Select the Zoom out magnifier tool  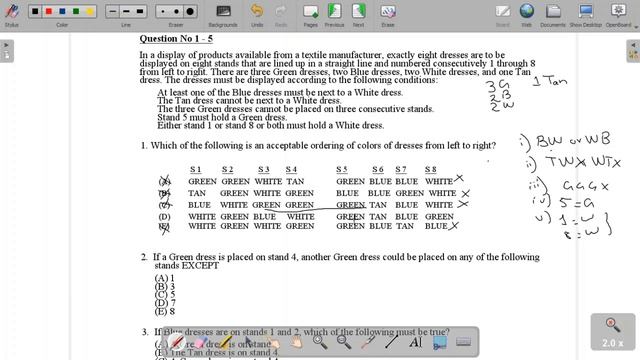point(344,342)
